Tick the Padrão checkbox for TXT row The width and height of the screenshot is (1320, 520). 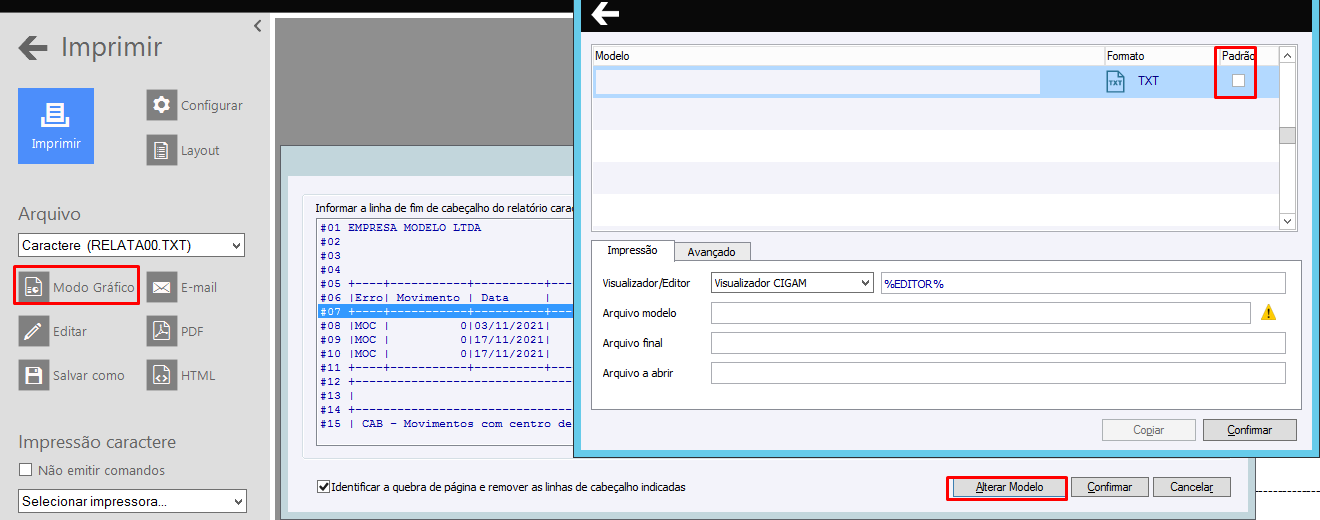(1238, 81)
